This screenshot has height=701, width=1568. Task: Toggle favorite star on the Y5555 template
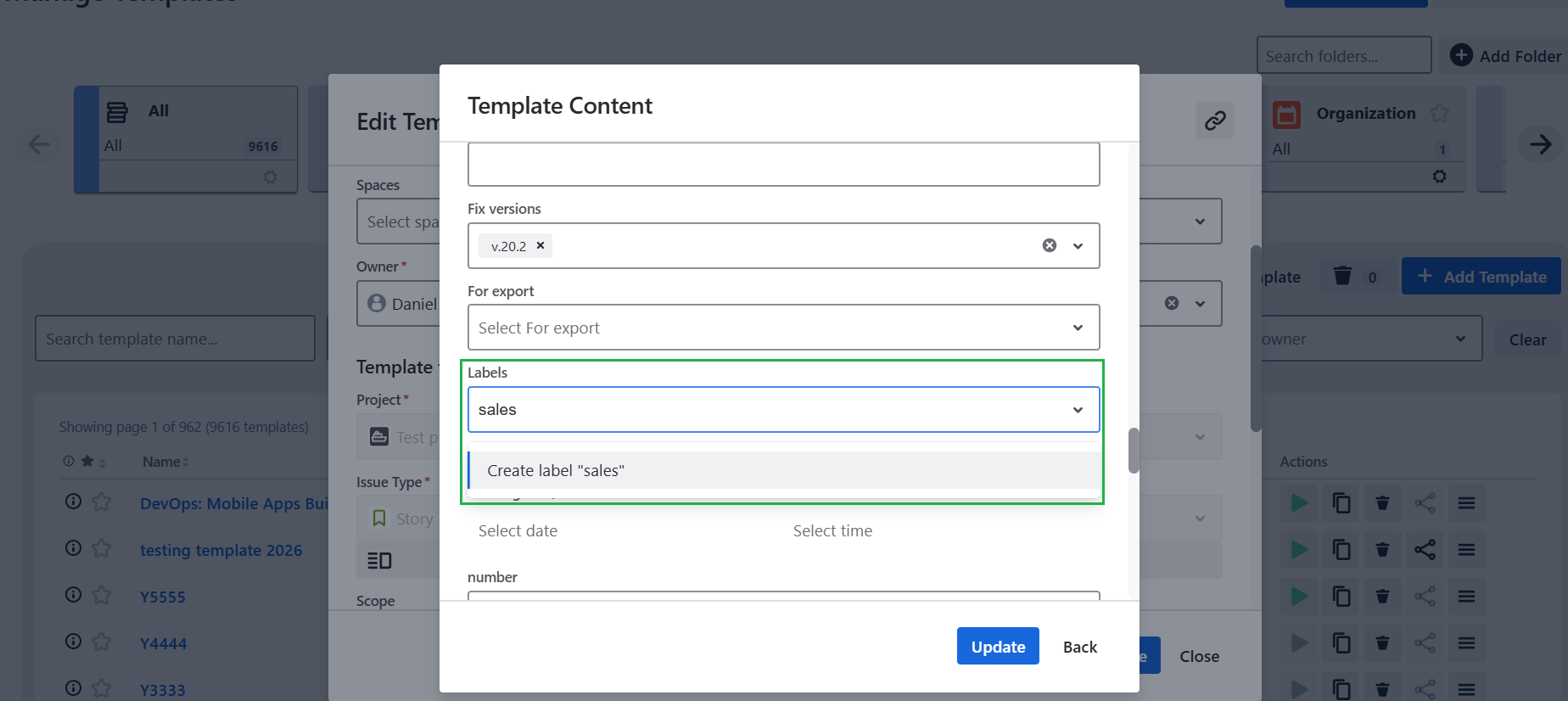click(x=102, y=596)
